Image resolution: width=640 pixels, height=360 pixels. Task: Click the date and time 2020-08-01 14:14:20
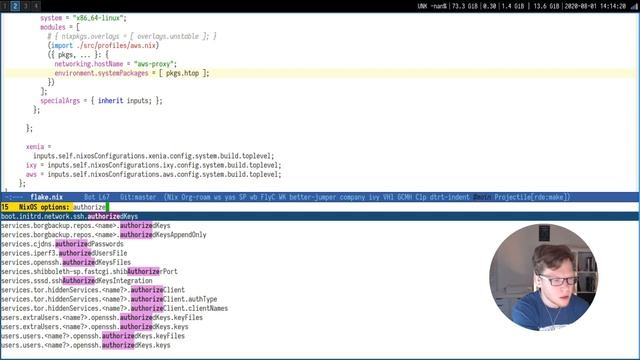(595, 6)
